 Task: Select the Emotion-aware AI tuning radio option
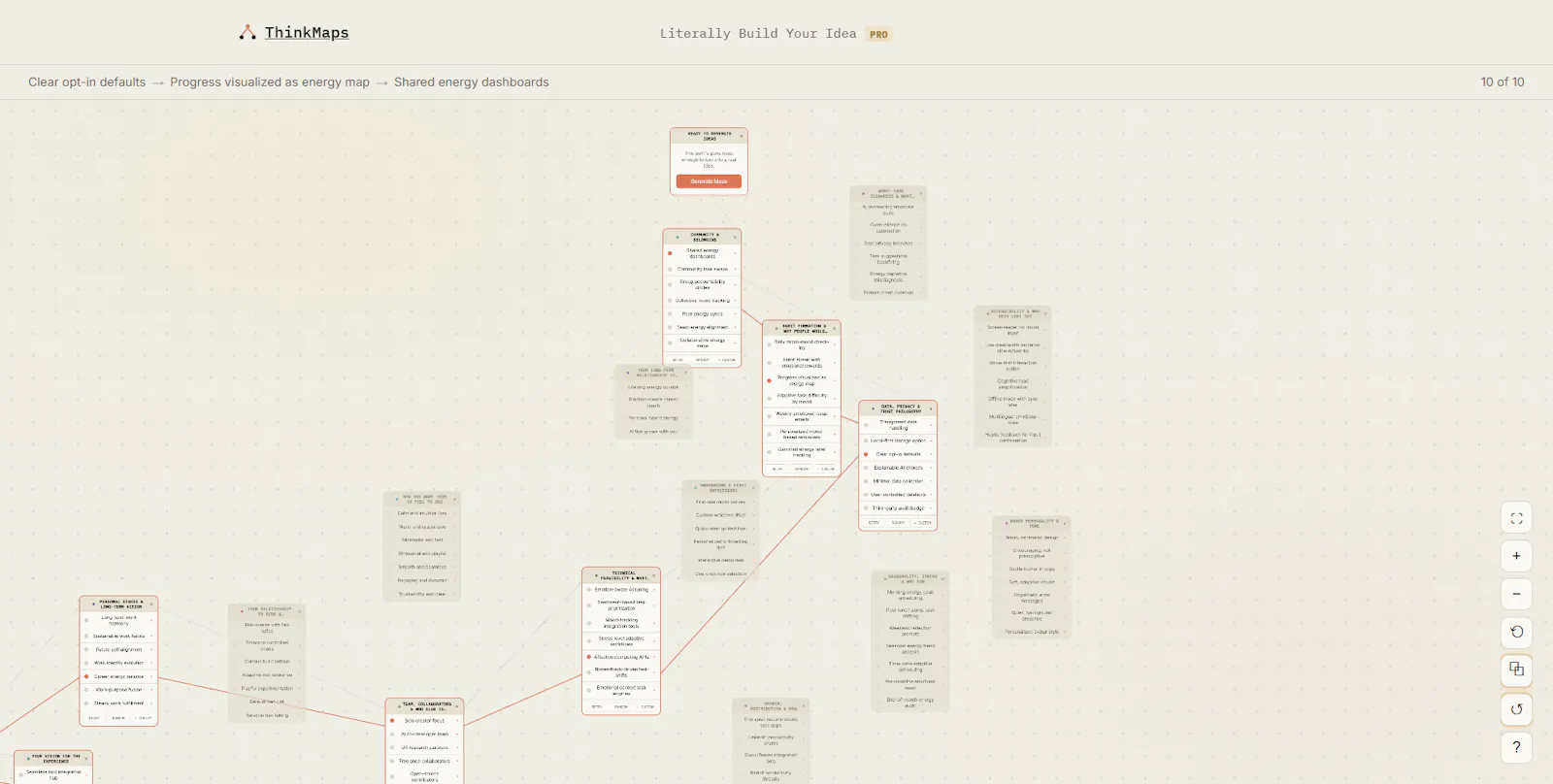click(x=589, y=590)
